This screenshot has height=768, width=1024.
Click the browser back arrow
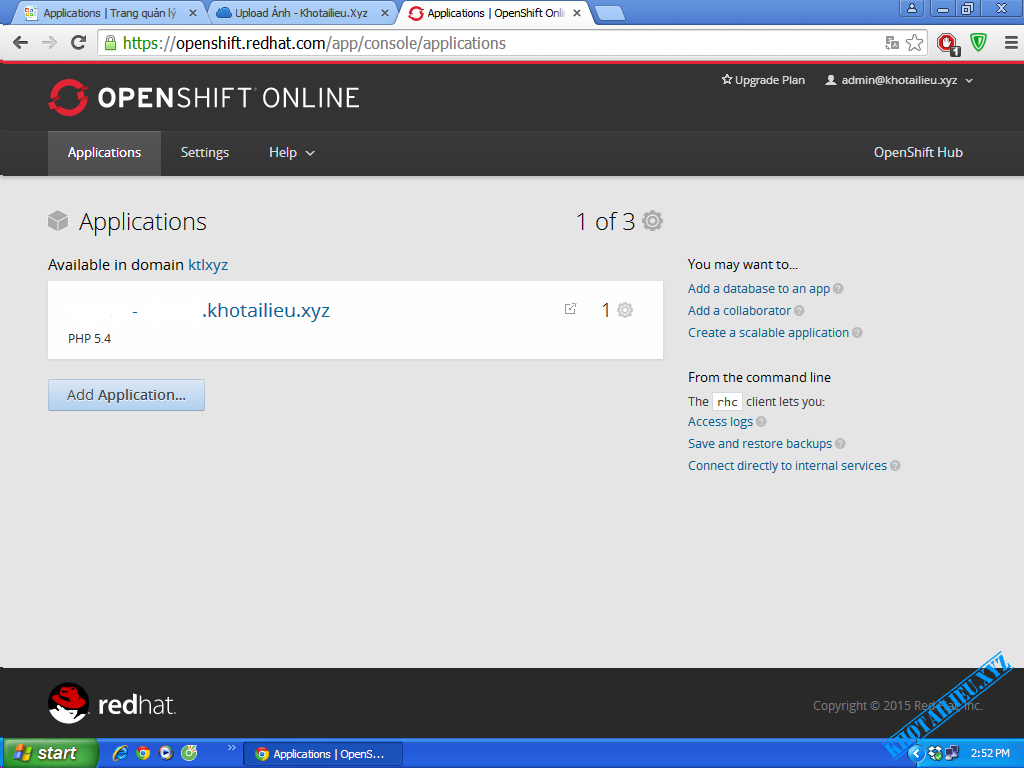coord(20,43)
